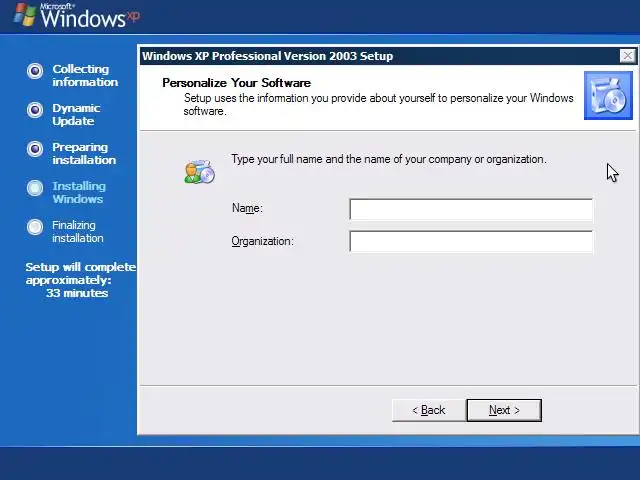Click the Windows XP logo flag
The height and width of the screenshot is (480, 640).
coord(24,16)
